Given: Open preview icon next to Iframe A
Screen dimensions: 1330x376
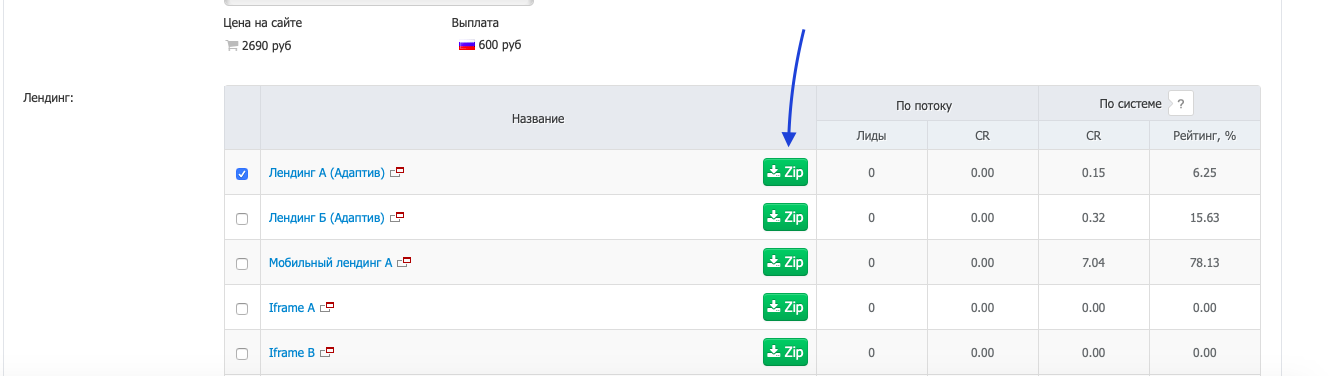Looking at the screenshot, I should pyautogui.click(x=327, y=307).
